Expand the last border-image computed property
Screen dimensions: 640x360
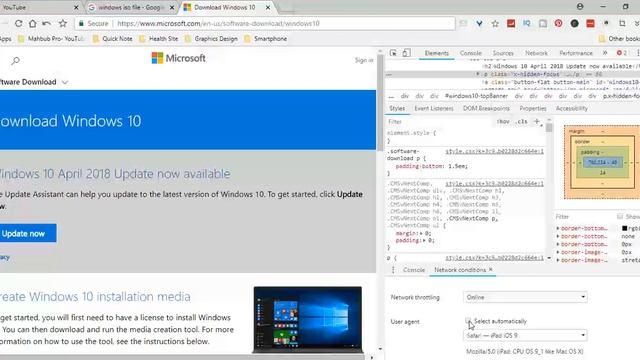click(558, 260)
